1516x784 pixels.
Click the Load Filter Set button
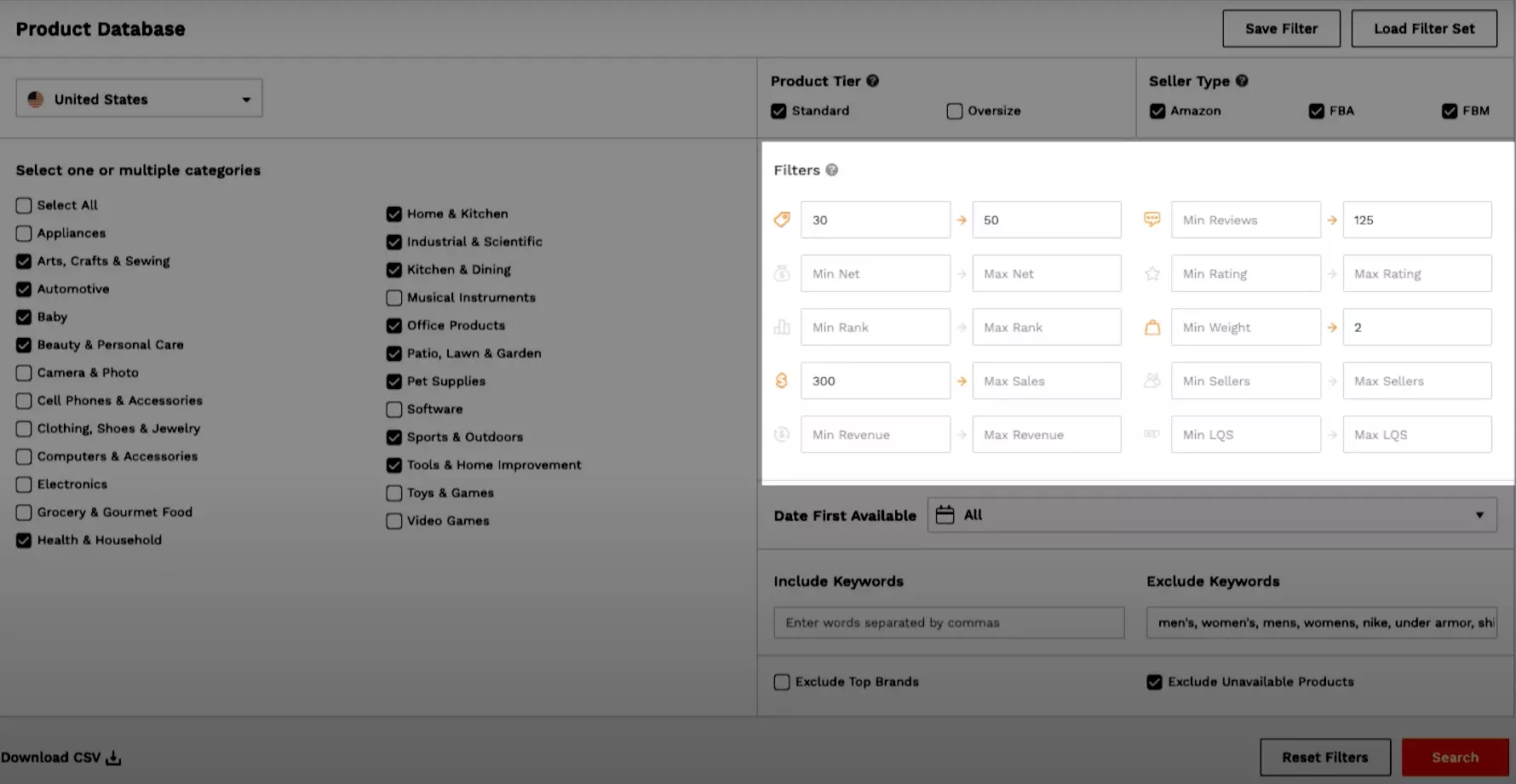click(1424, 29)
